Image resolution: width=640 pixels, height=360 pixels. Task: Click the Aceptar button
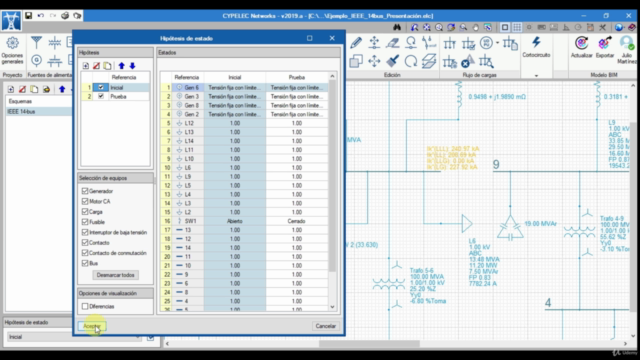click(92, 326)
